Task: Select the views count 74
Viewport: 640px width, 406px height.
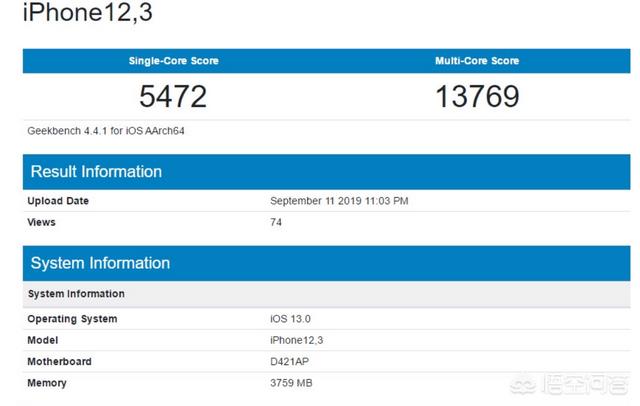Action: [276, 222]
